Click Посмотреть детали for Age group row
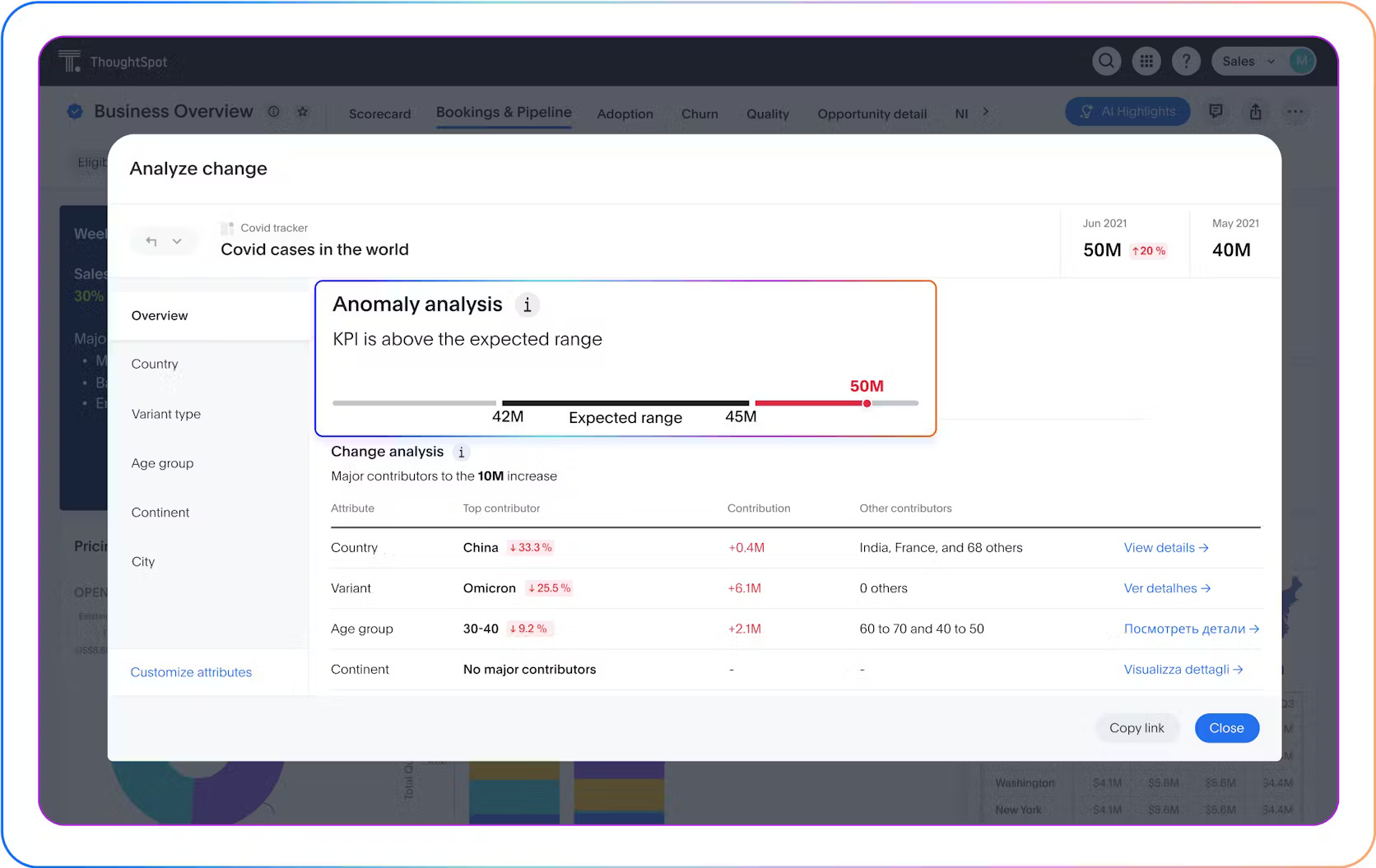 coord(1192,629)
